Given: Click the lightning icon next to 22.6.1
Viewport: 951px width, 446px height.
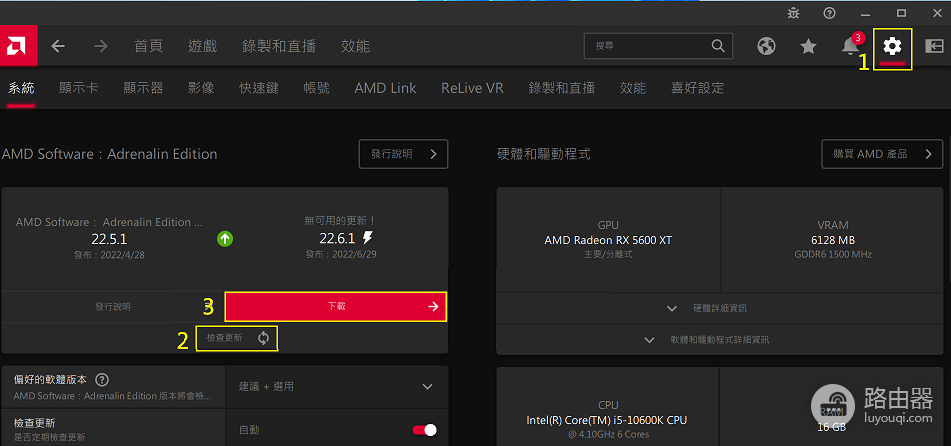Looking at the screenshot, I should [x=368, y=238].
